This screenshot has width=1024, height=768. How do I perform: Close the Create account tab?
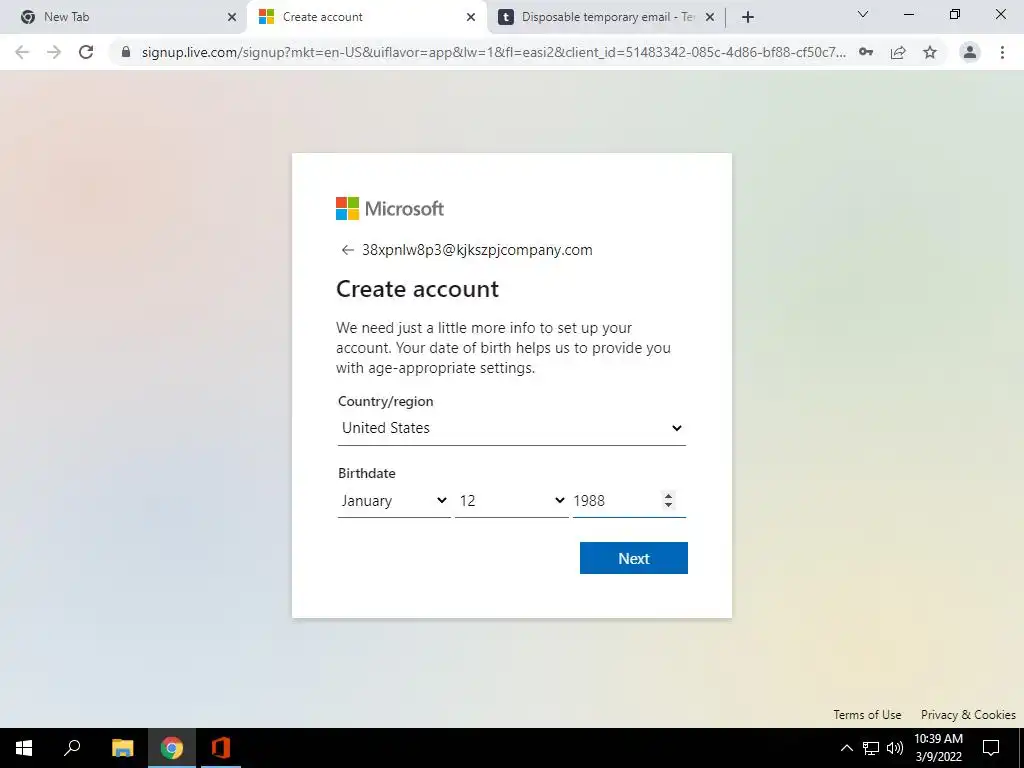pos(471,17)
